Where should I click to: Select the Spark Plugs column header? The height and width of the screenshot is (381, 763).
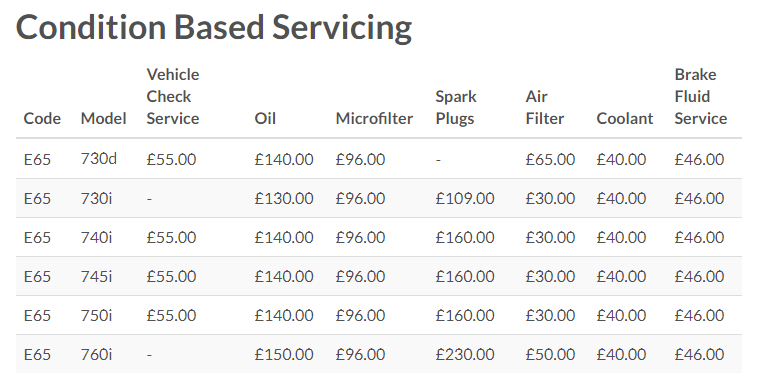tap(456, 108)
